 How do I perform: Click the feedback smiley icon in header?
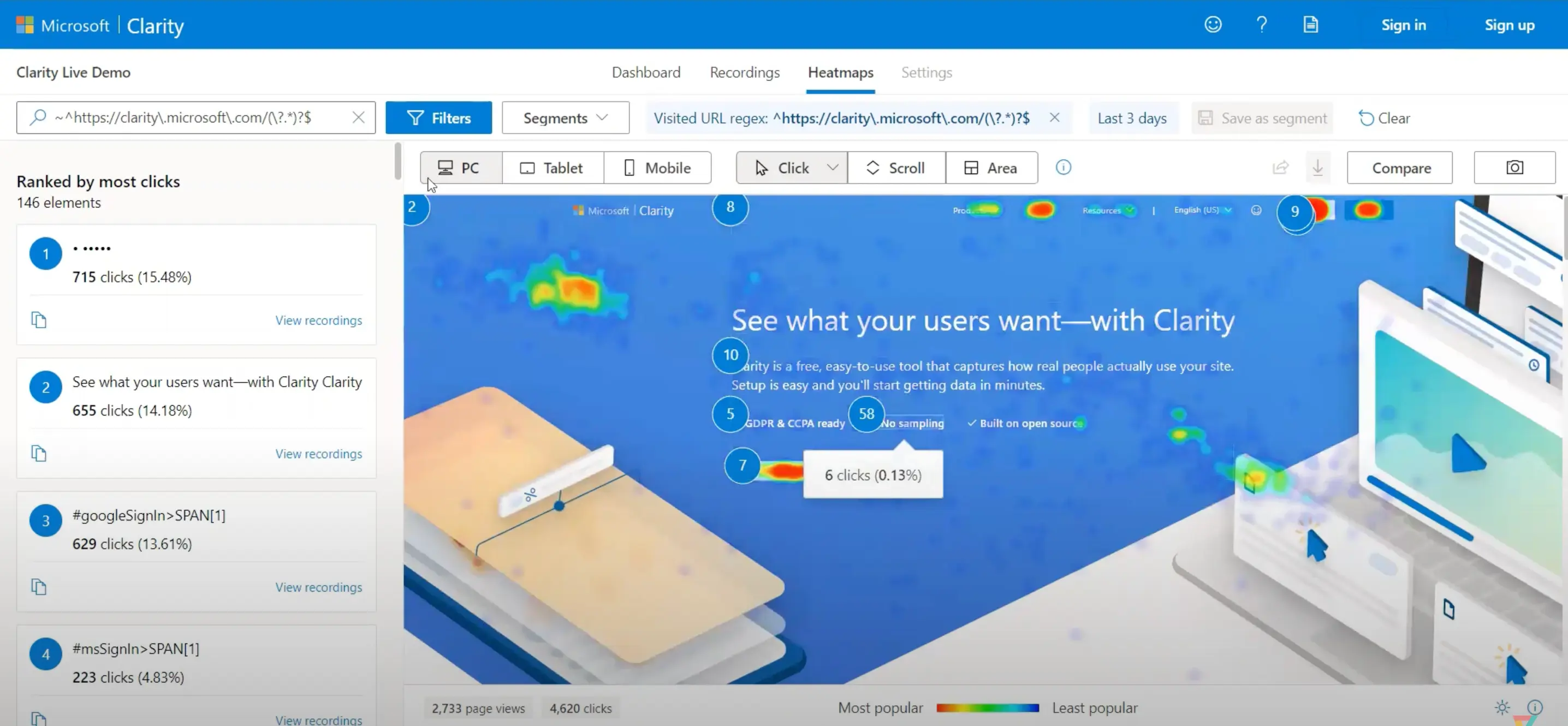[1213, 25]
